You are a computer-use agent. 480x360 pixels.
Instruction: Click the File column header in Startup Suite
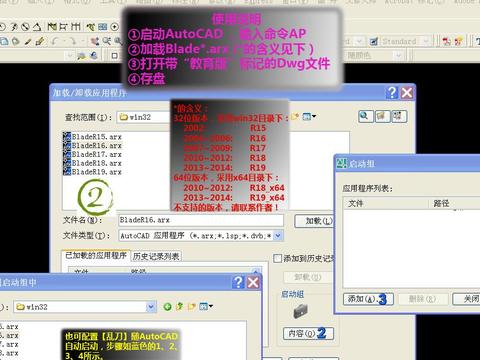pyautogui.click(x=386, y=203)
